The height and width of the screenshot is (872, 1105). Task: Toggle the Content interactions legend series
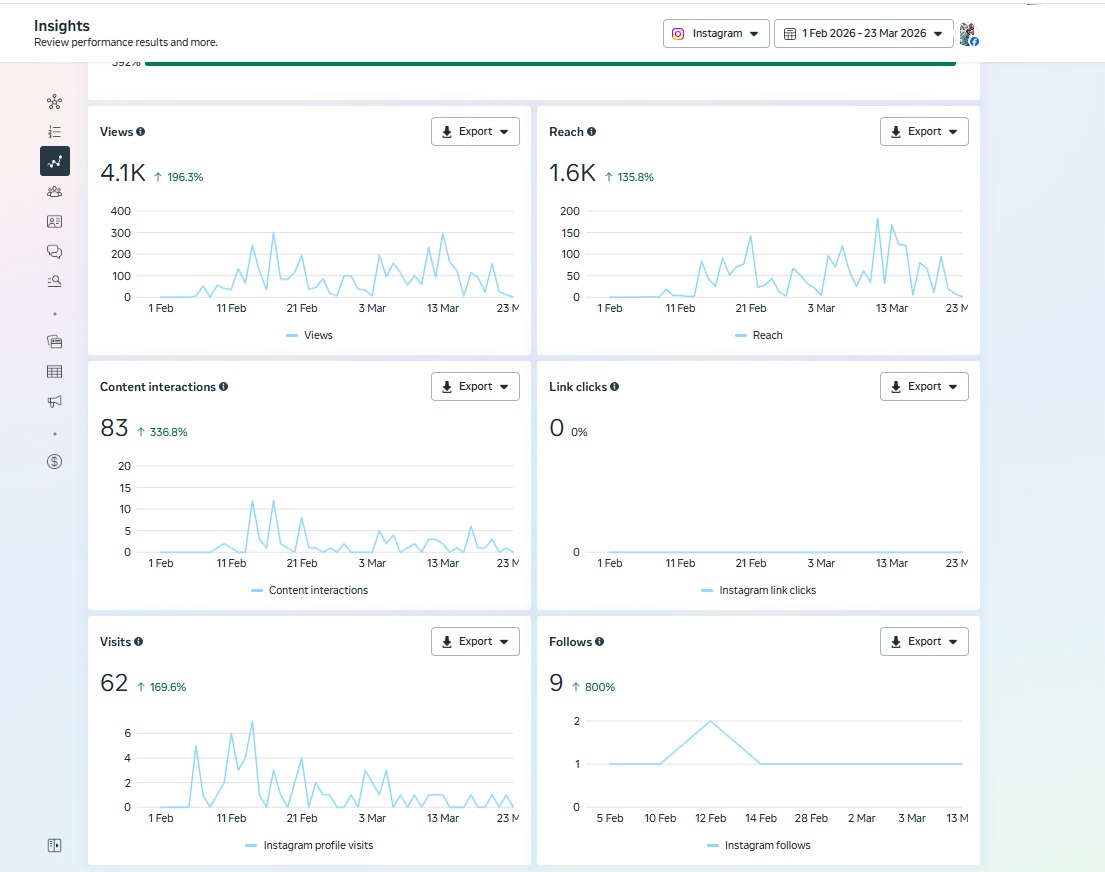tap(309, 591)
